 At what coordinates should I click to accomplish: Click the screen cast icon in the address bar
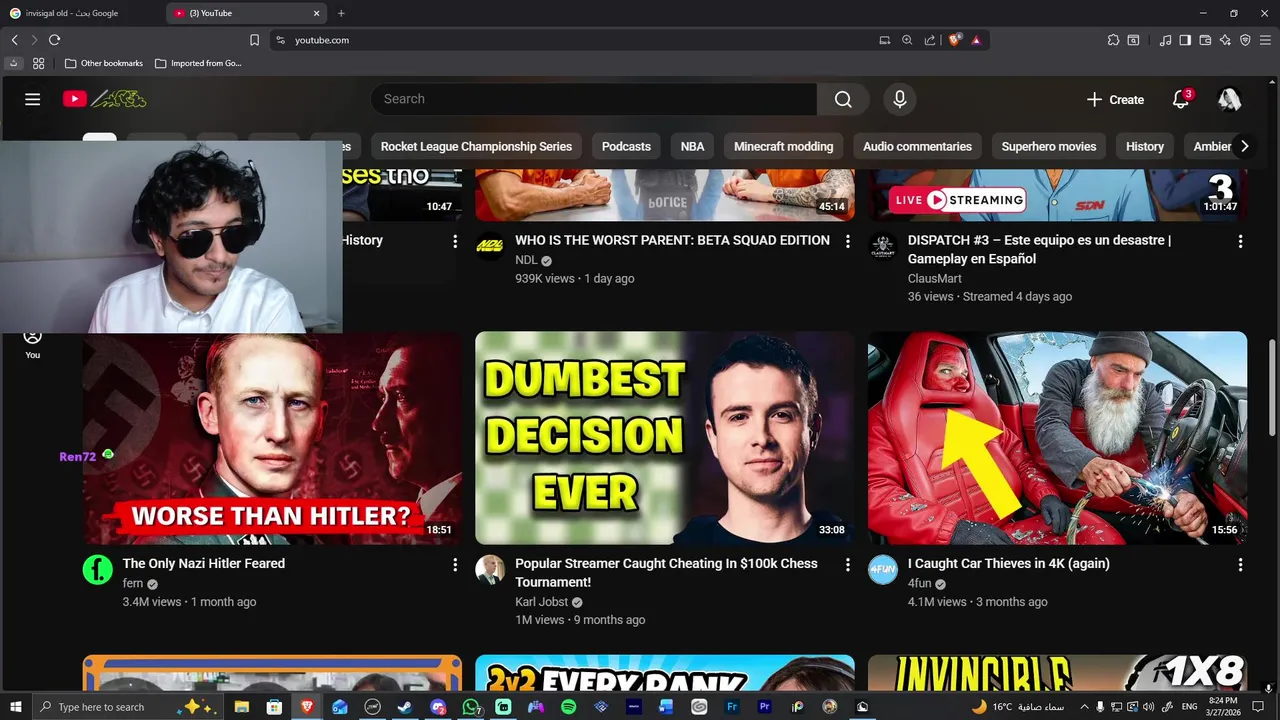[884, 40]
